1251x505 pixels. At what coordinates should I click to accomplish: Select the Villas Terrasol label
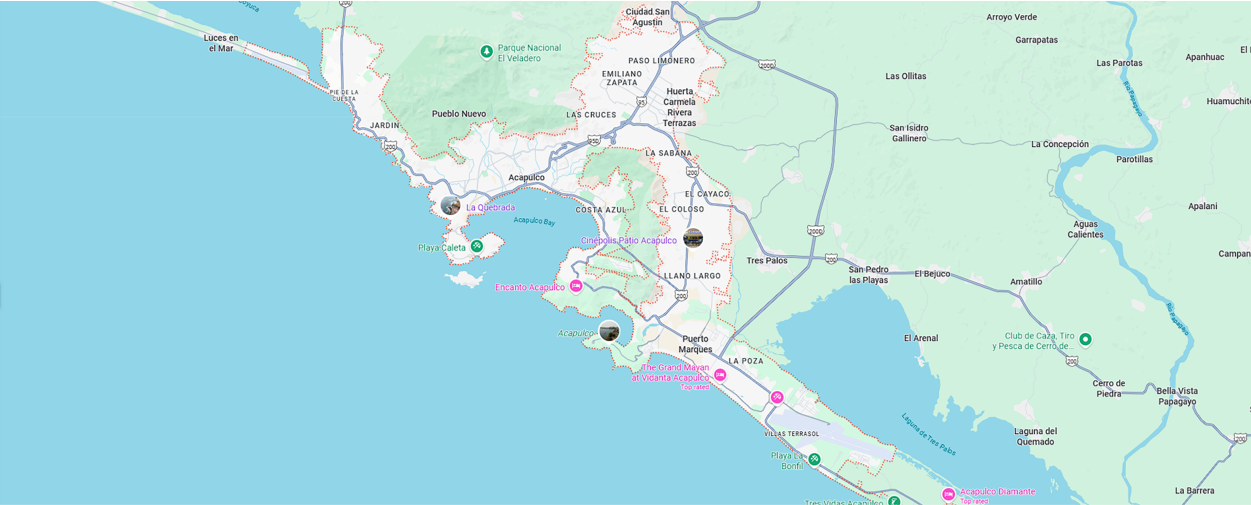[791, 434]
